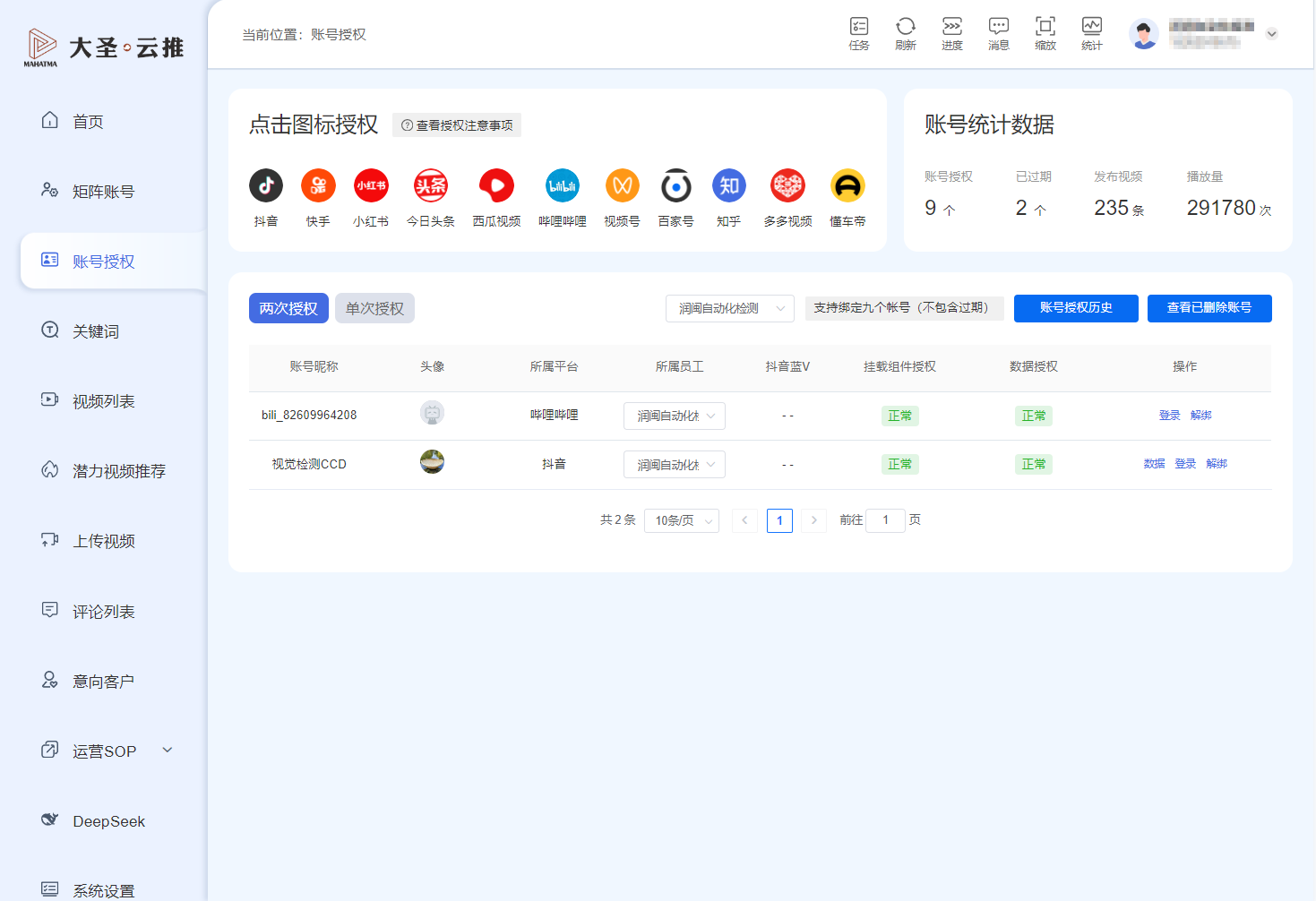Click 解绑 link for bili_82609964208 row
Viewport: 1316px width, 901px height.
click(x=1201, y=416)
